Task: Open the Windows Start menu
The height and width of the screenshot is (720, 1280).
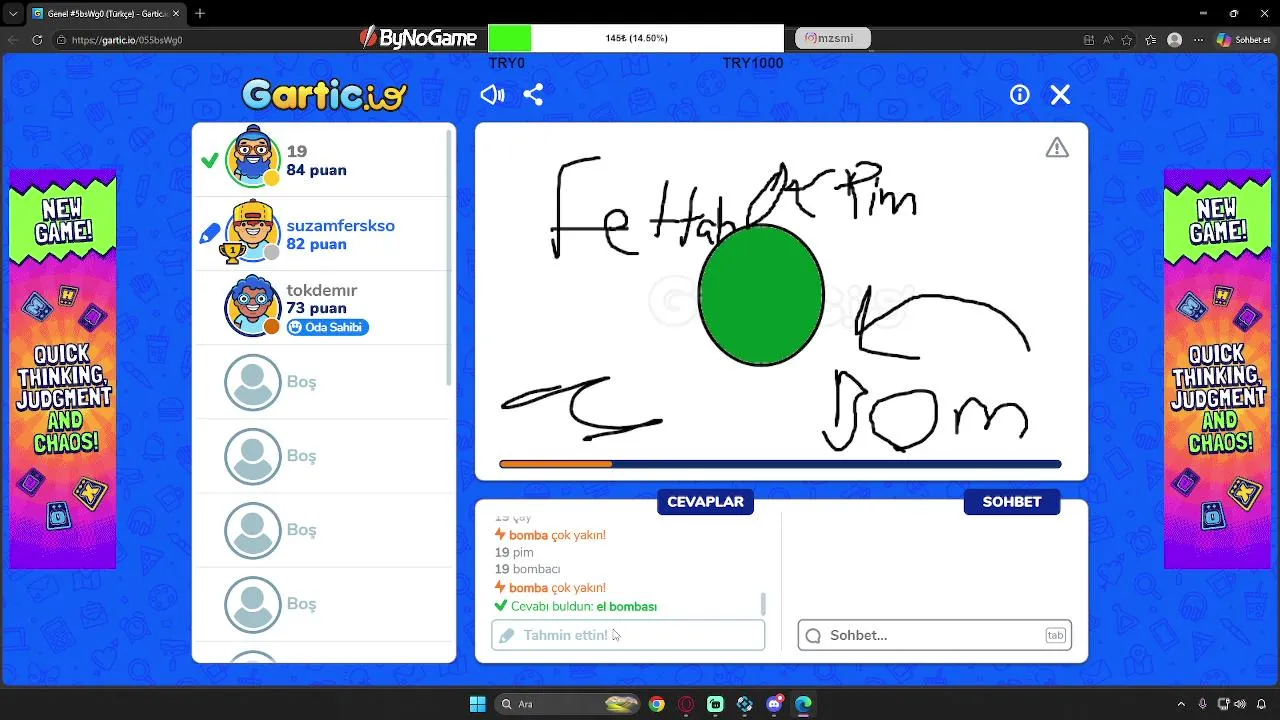Action: click(x=477, y=704)
